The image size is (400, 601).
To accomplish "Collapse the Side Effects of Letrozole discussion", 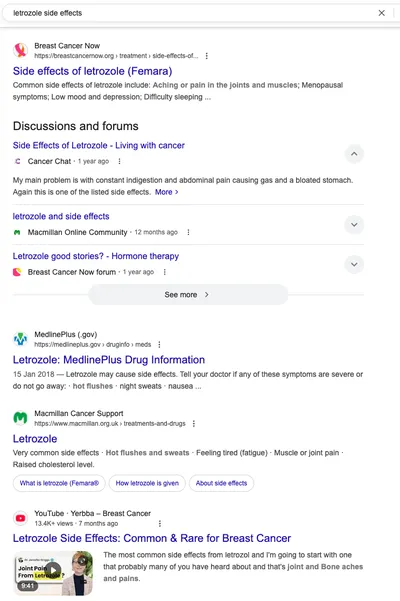I will 354,154.
